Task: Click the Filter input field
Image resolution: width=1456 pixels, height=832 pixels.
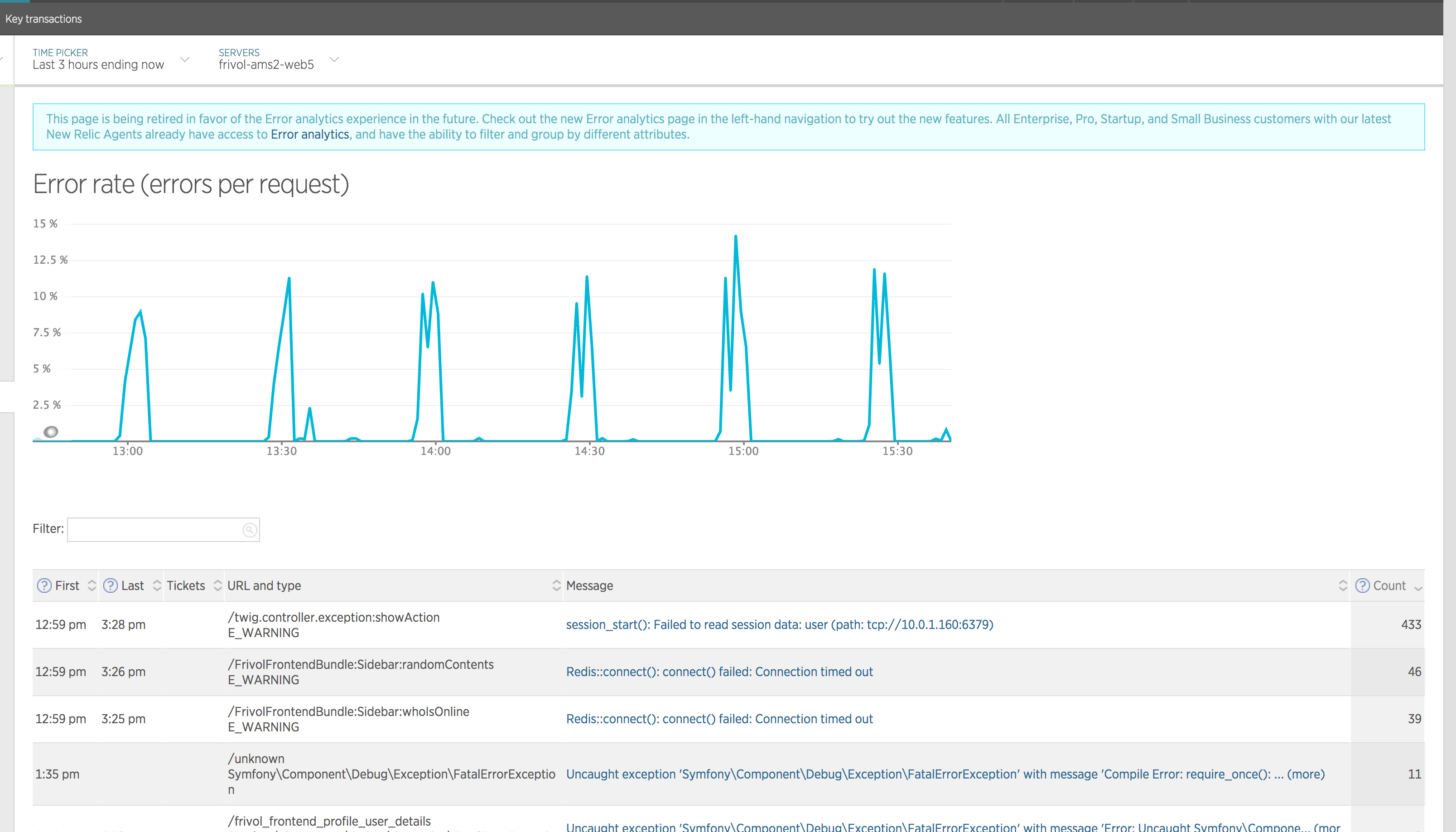Action: [164, 530]
